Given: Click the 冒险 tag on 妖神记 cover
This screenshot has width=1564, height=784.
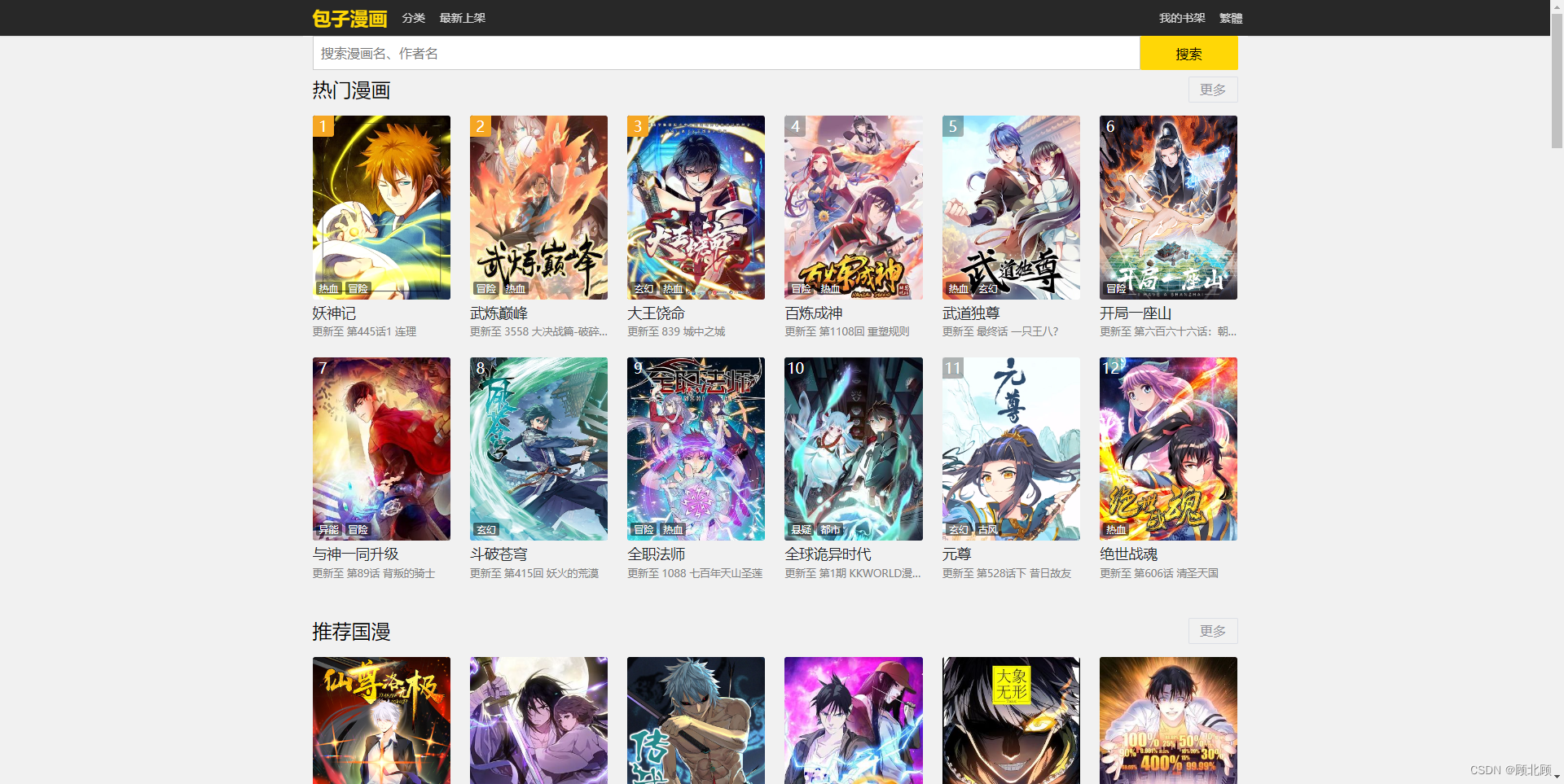Looking at the screenshot, I should pyautogui.click(x=358, y=289).
